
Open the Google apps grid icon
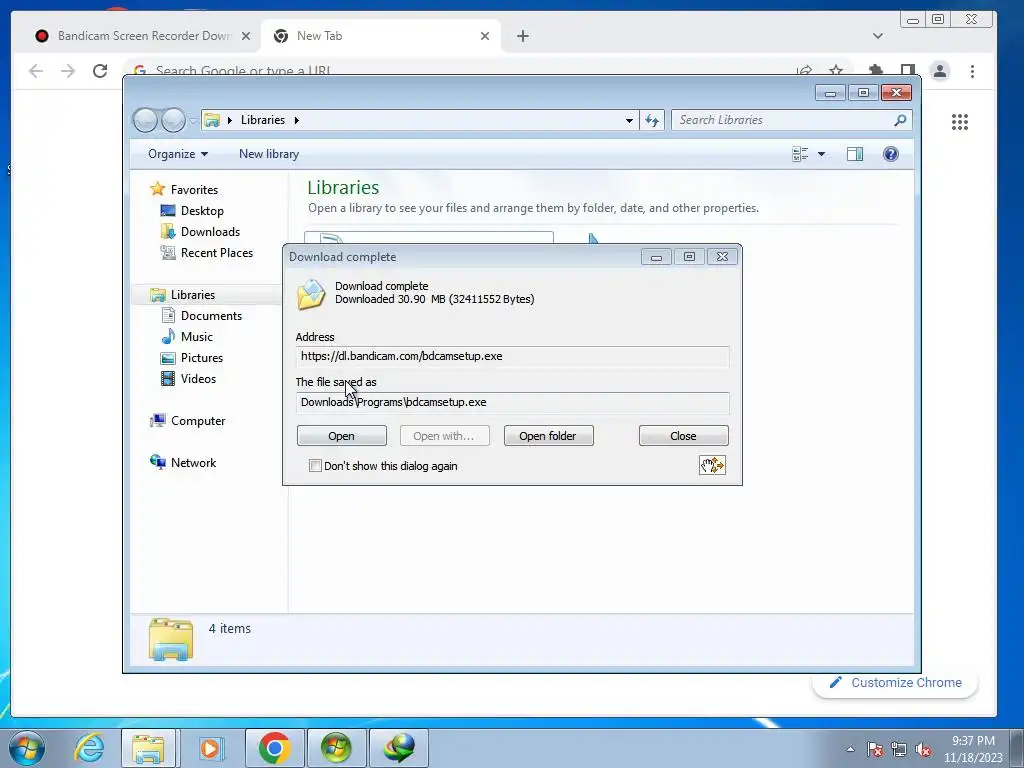point(960,122)
